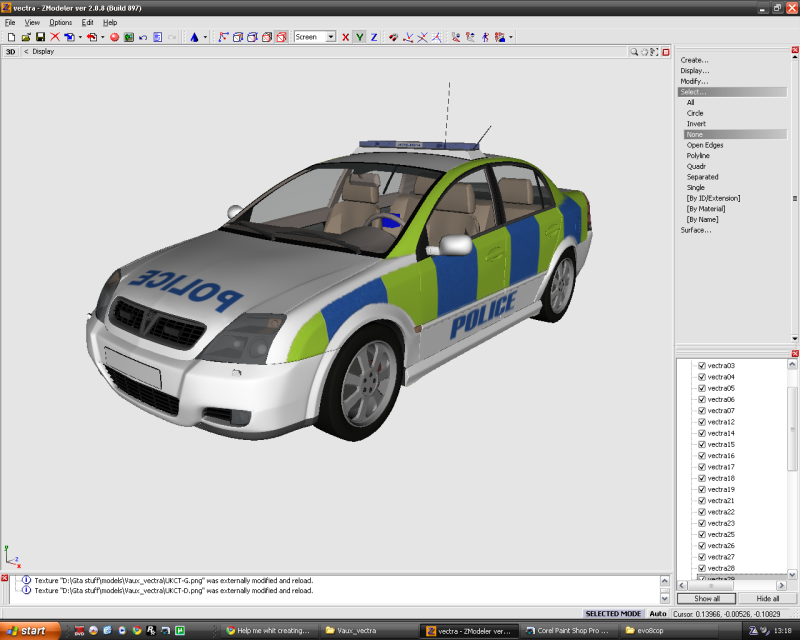
Task: Click the walking figure icon
Action: 485,37
